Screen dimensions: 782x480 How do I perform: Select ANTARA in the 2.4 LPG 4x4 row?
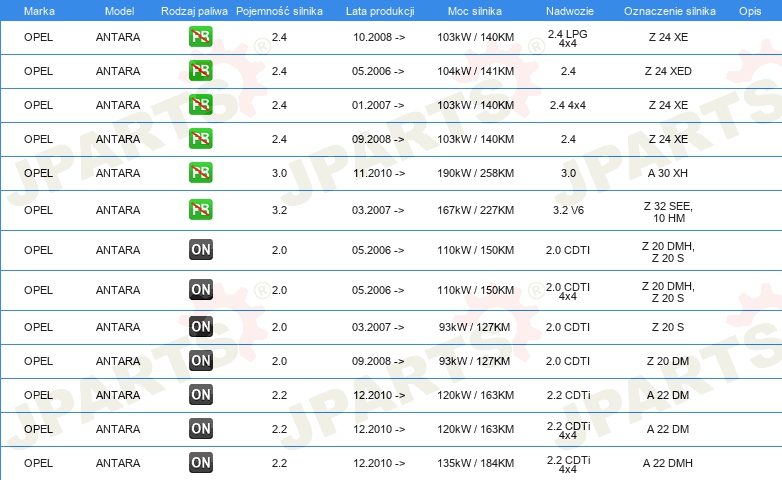click(118, 37)
